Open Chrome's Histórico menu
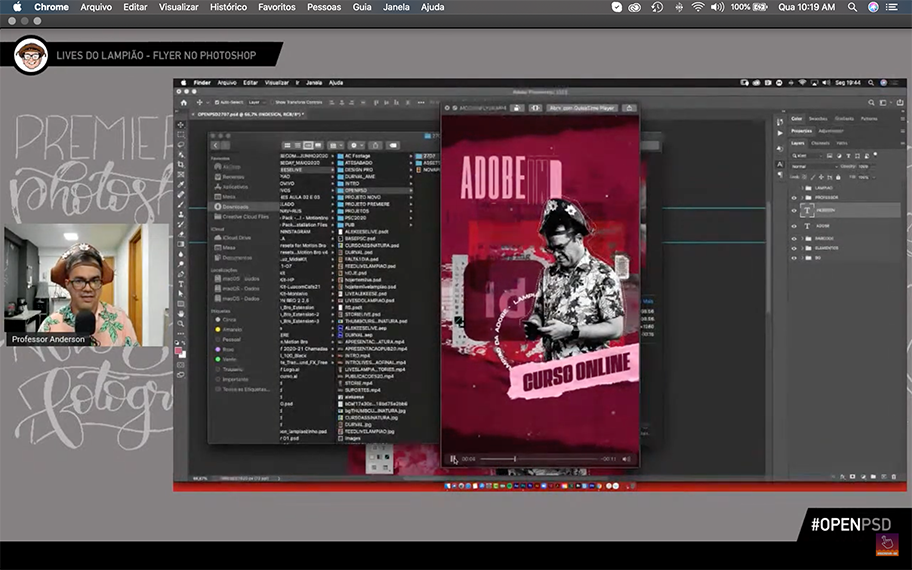The height and width of the screenshot is (570, 912). click(x=228, y=7)
